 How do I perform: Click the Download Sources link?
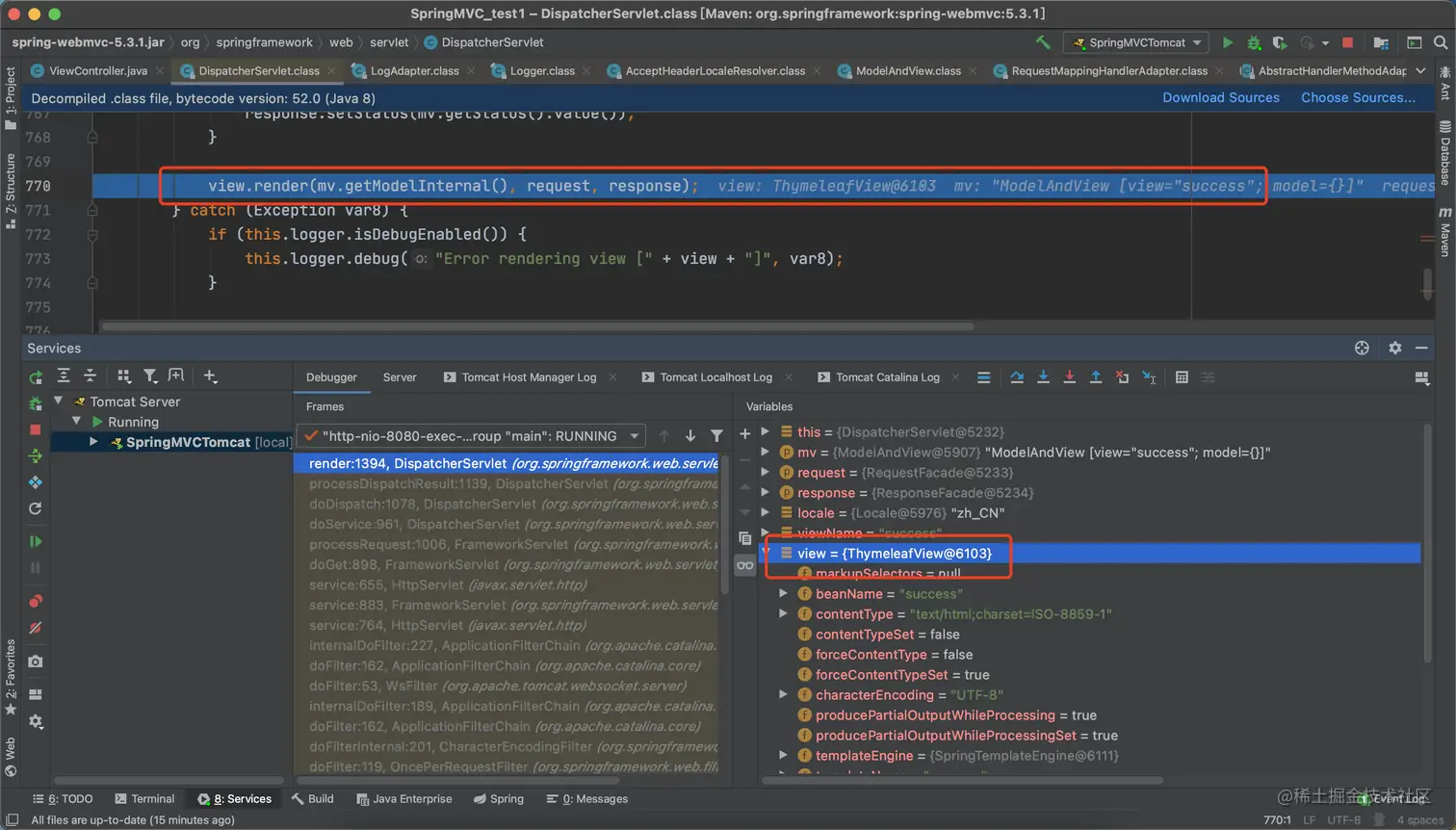1221,97
